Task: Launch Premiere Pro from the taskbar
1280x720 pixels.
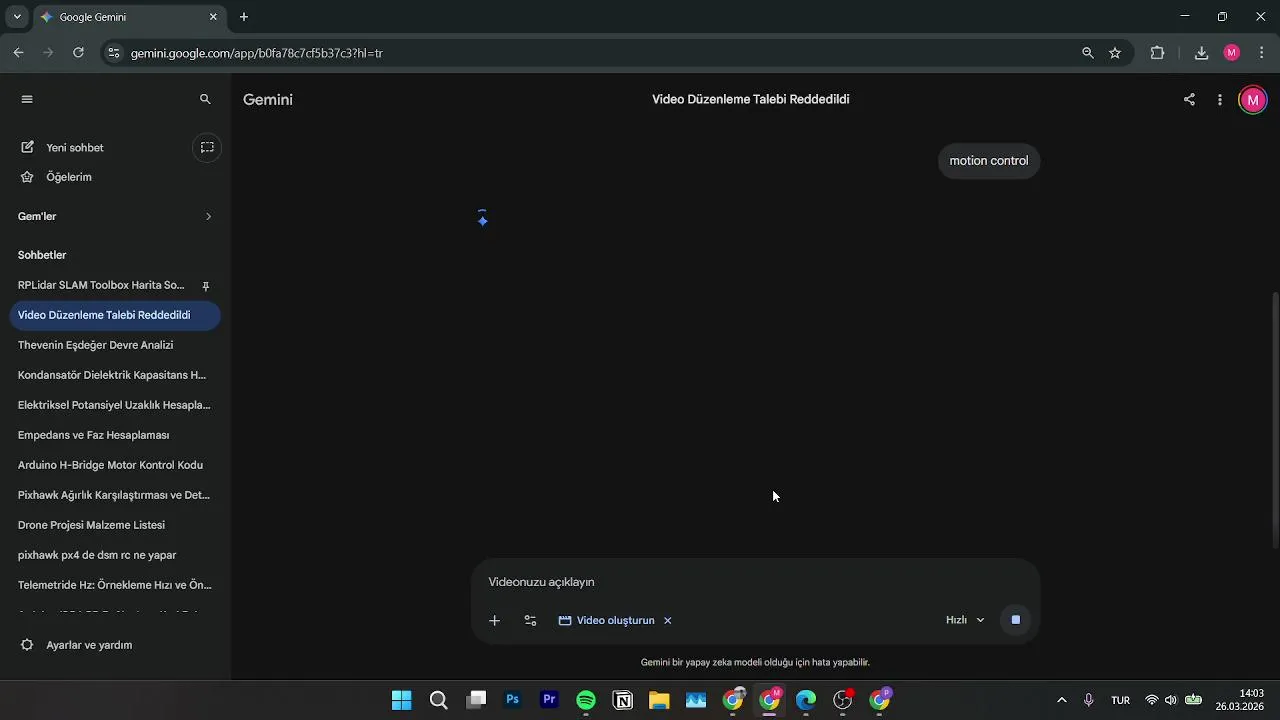Action: pyautogui.click(x=549, y=700)
